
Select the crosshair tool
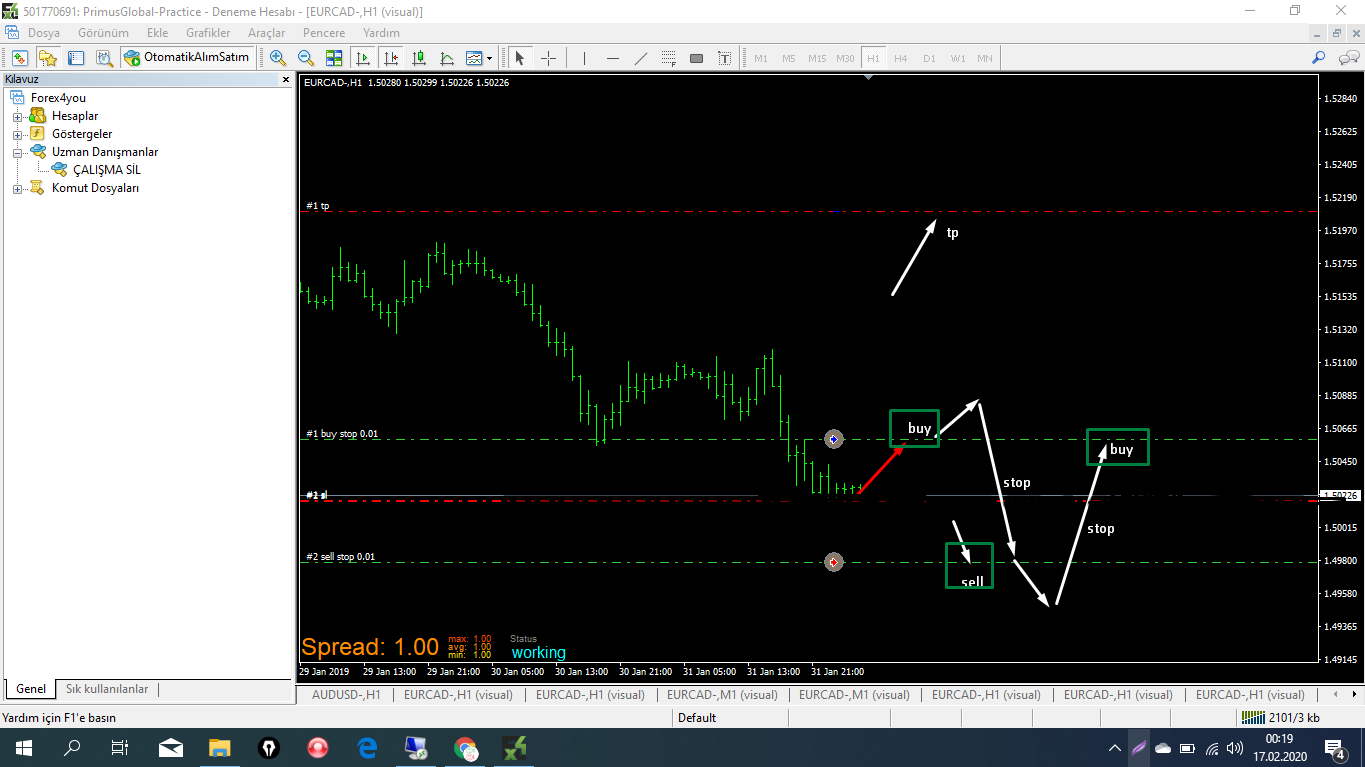click(x=548, y=58)
